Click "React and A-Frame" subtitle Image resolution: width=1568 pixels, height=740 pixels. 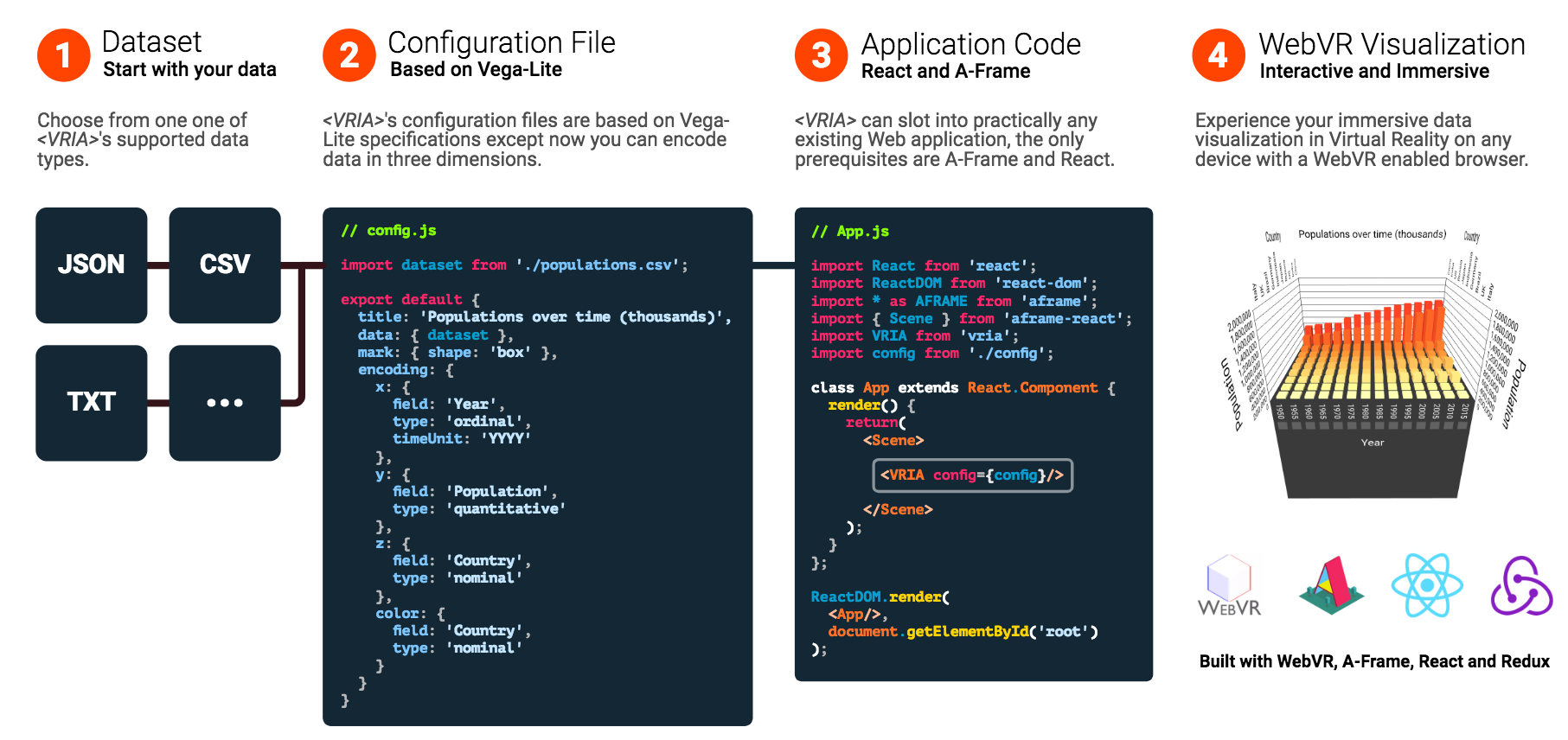tap(946, 71)
